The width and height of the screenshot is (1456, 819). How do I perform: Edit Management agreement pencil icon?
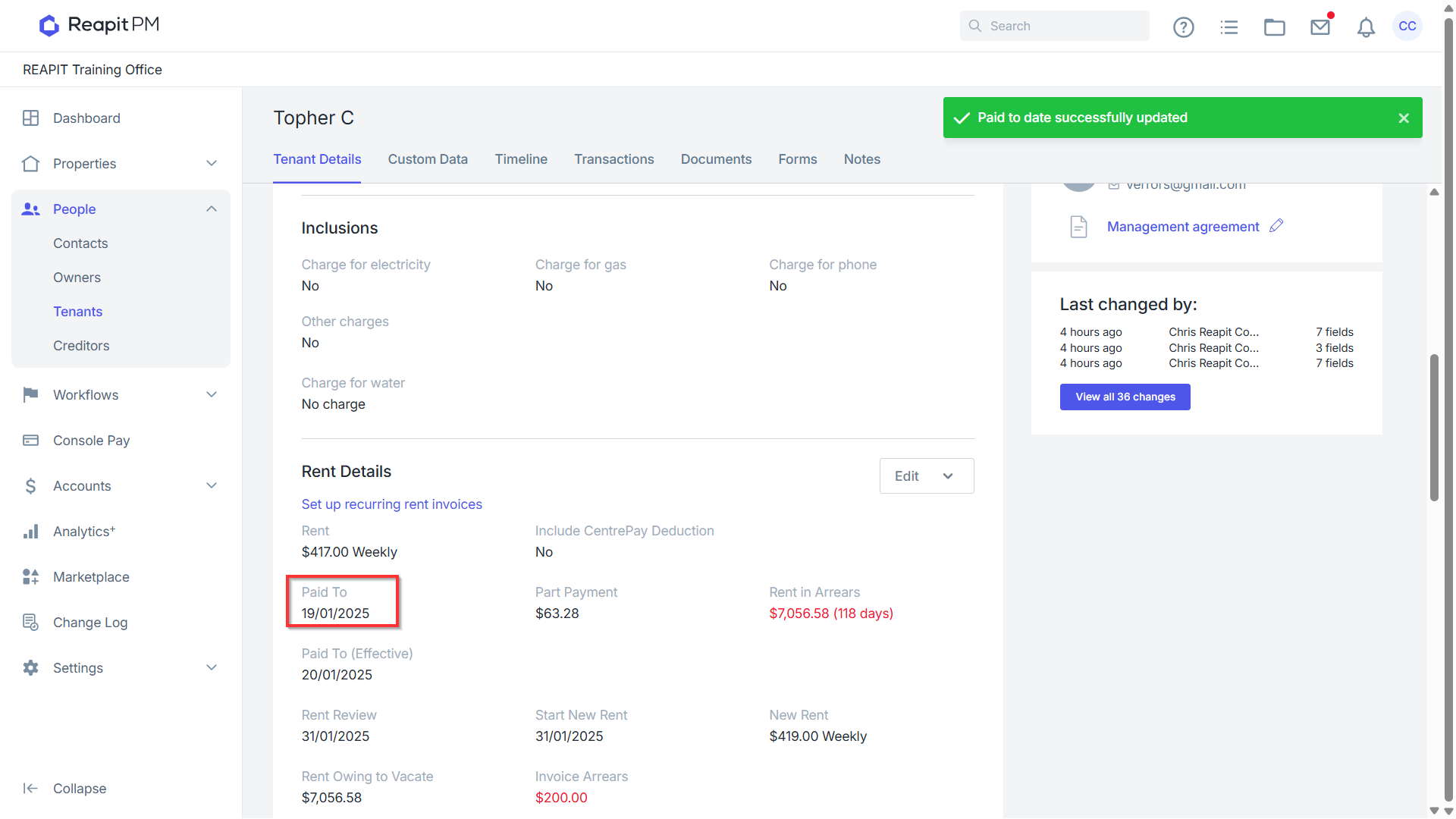1276,226
